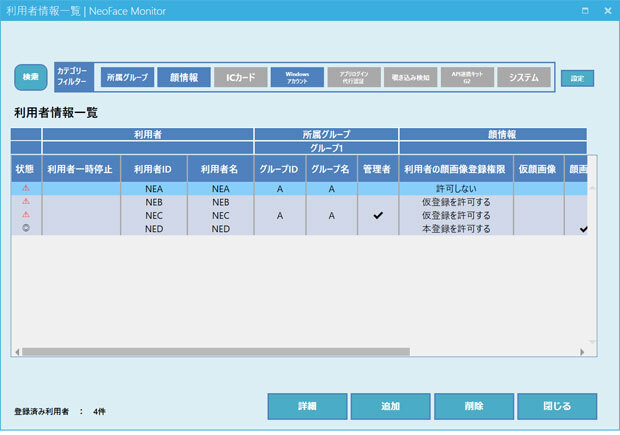This screenshot has height=435, width=620.
Task: Click the 詳細 button
Action: point(307,406)
